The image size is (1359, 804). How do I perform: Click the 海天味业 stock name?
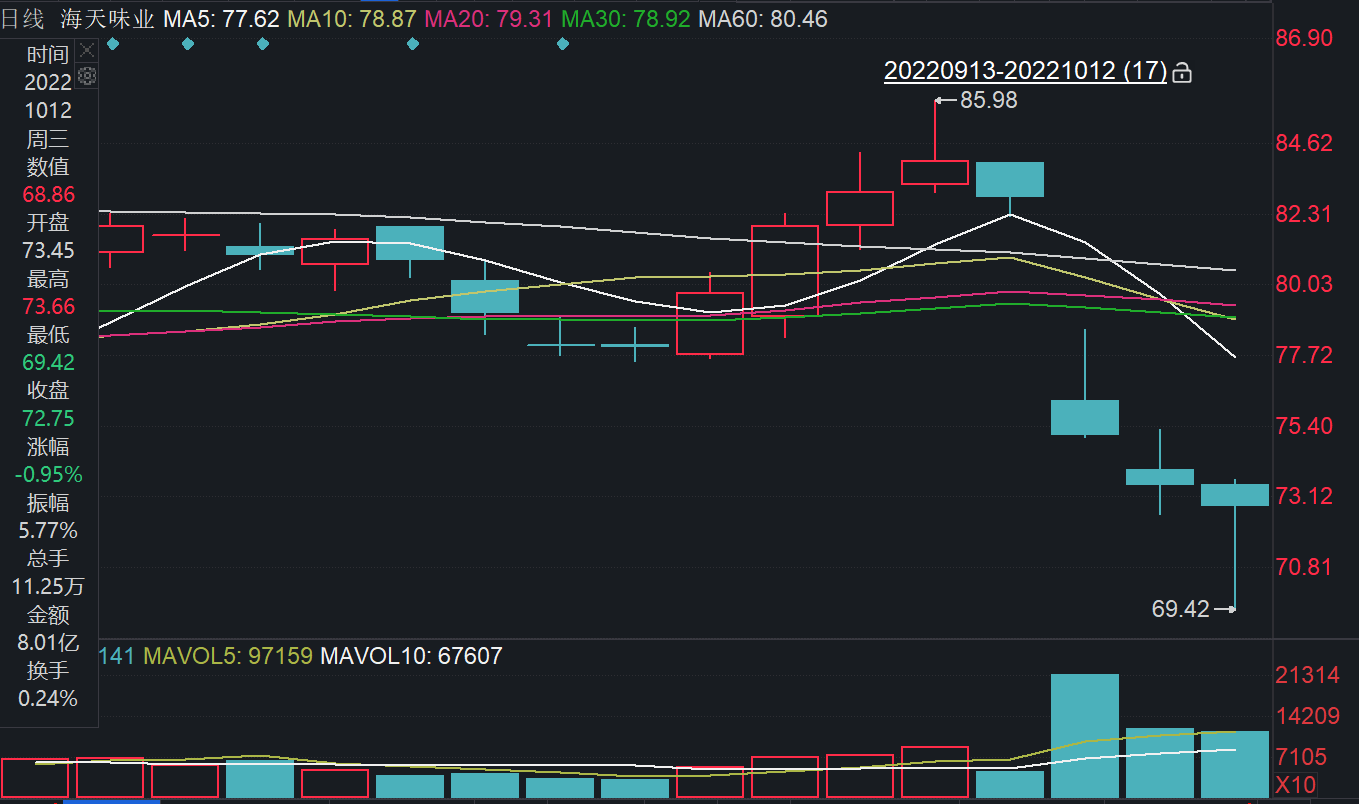click(x=107, y=18)
